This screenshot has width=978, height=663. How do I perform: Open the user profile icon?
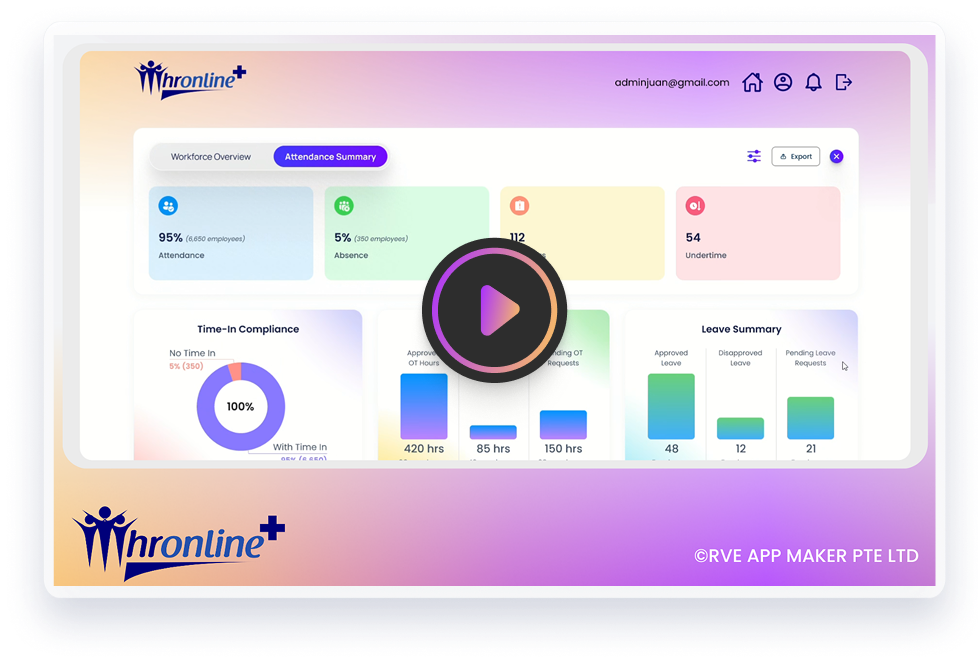(783, 82)
